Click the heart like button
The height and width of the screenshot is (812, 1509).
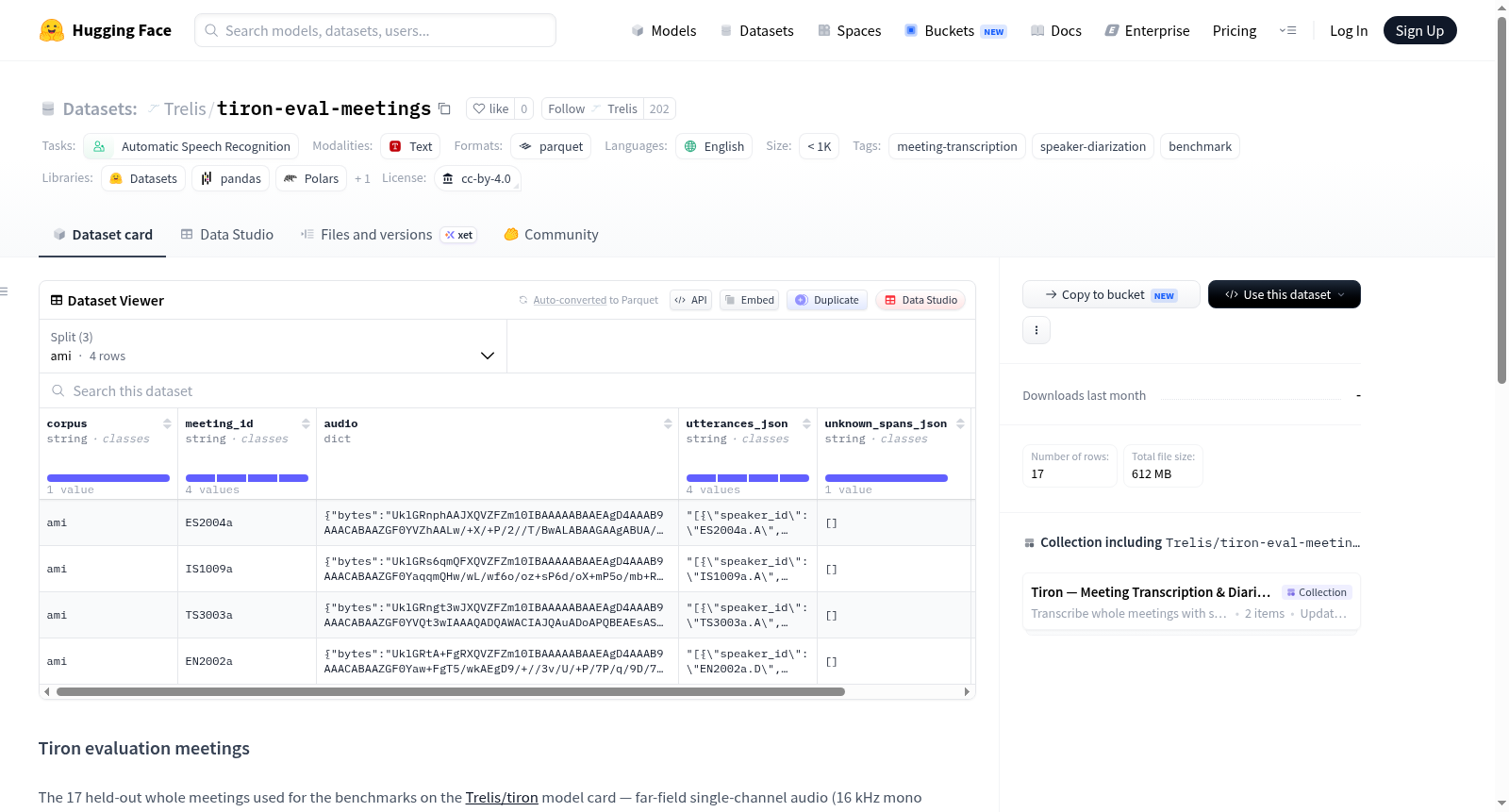pos(490,108)
